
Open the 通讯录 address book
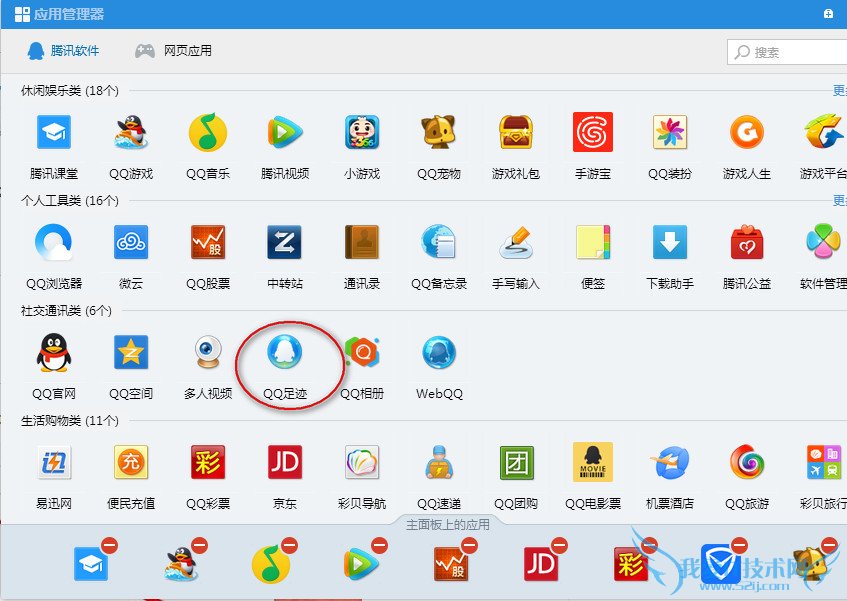[362, 242]
